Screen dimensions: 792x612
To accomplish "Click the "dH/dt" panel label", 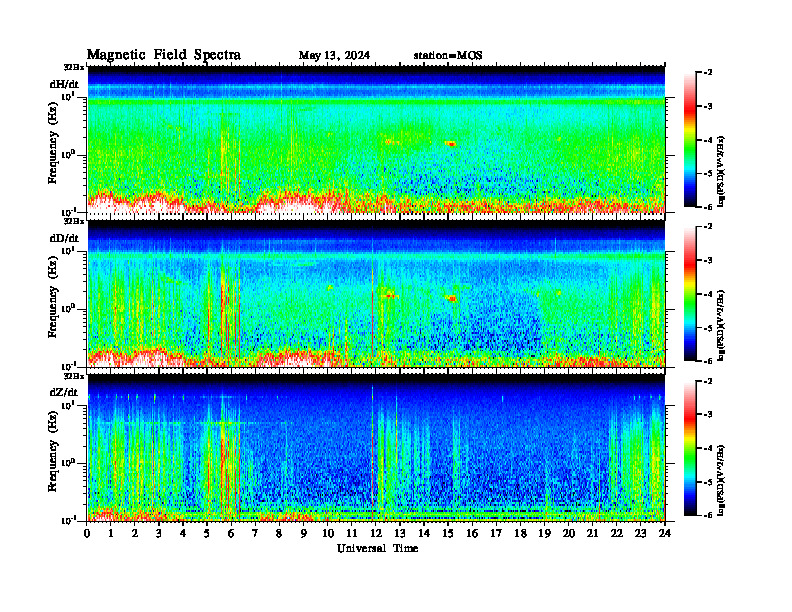I will pos(64,84).
